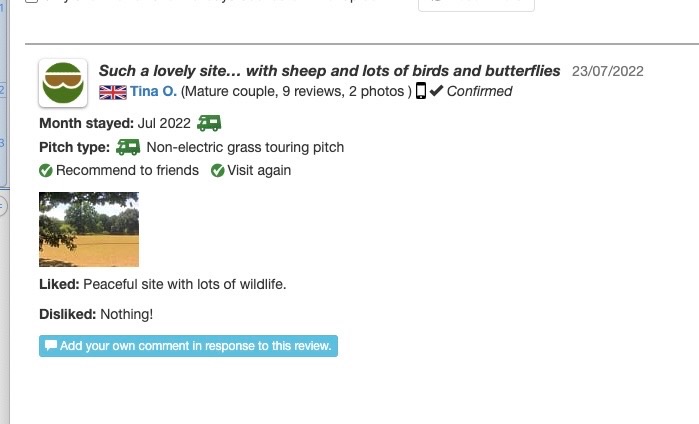Add your own comment to this review
Screen dimensions: 699x424
pyautogui.click(x=189, y=346)
